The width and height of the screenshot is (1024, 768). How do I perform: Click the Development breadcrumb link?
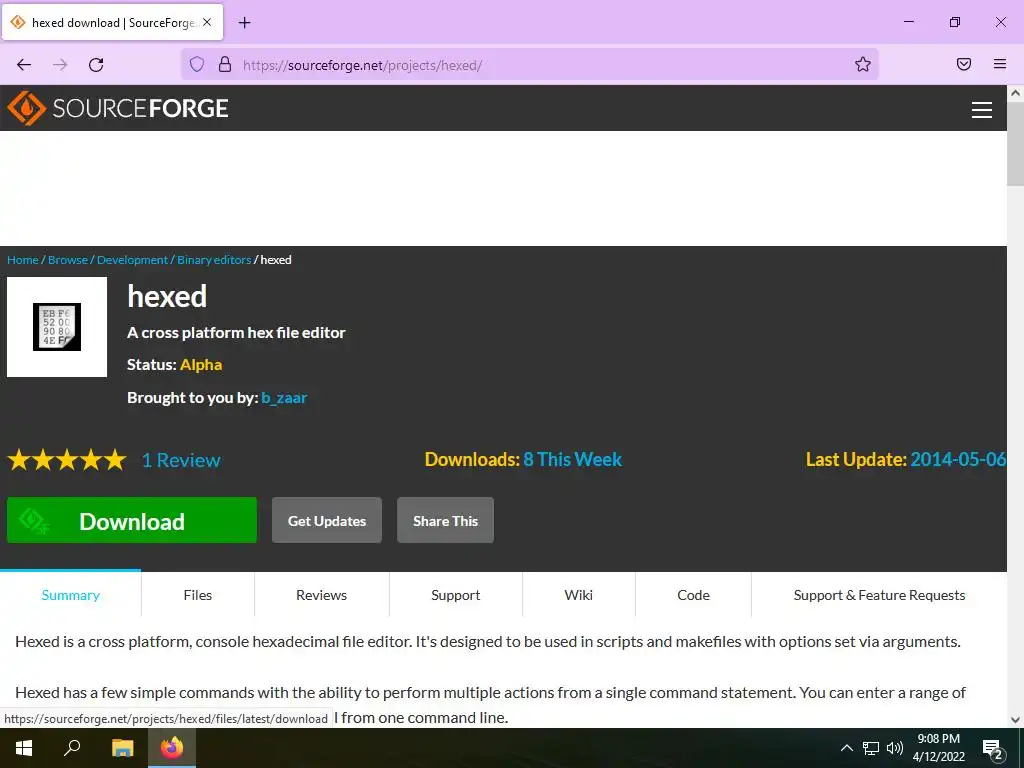coord(133,260)
